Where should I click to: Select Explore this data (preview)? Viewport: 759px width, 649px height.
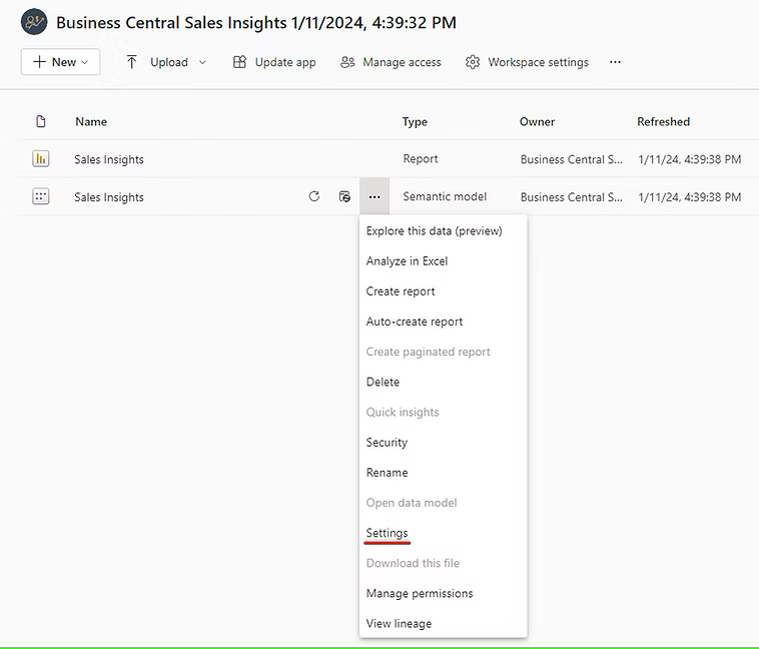tap(434, 231)
